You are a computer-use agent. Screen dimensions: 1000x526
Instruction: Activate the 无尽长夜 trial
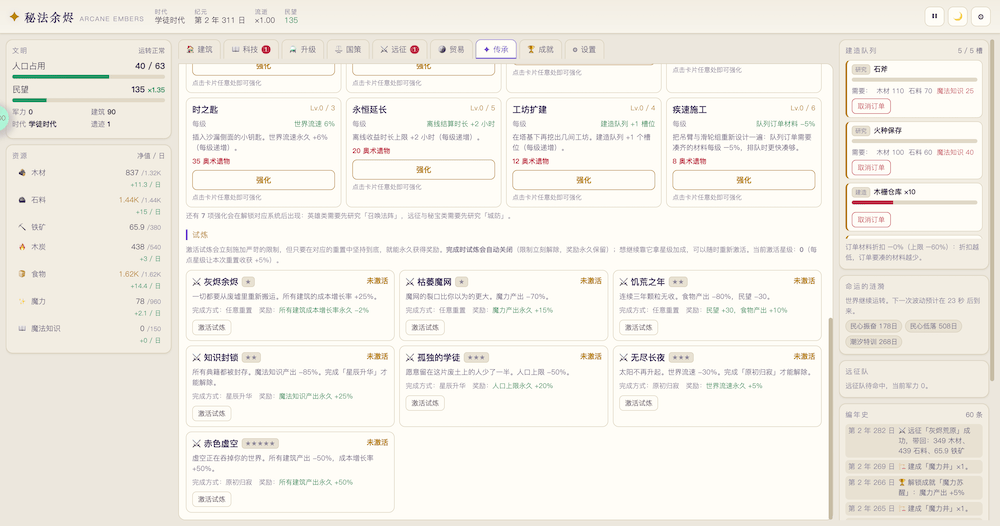(638, 403)
